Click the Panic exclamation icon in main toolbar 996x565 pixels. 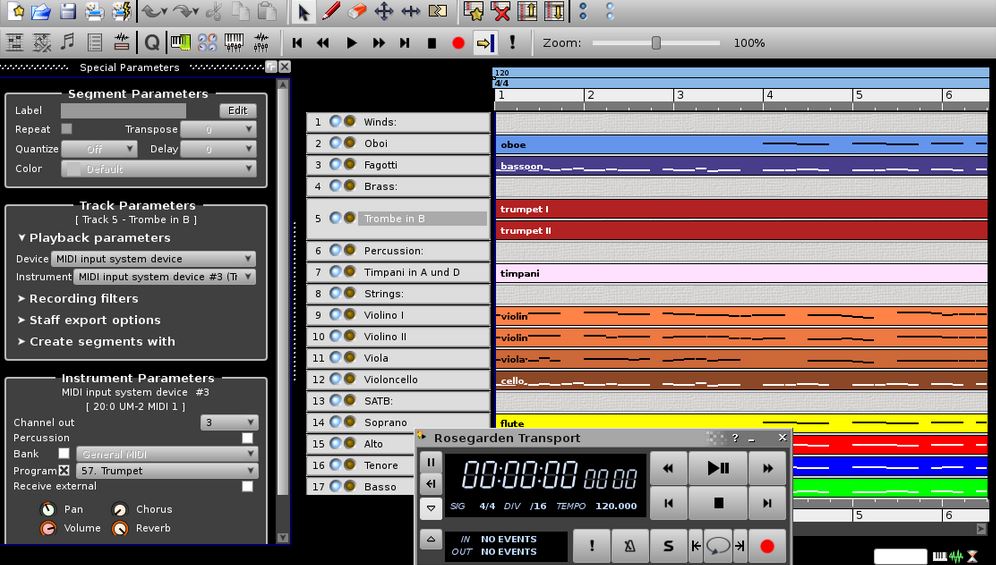point(512,43)
